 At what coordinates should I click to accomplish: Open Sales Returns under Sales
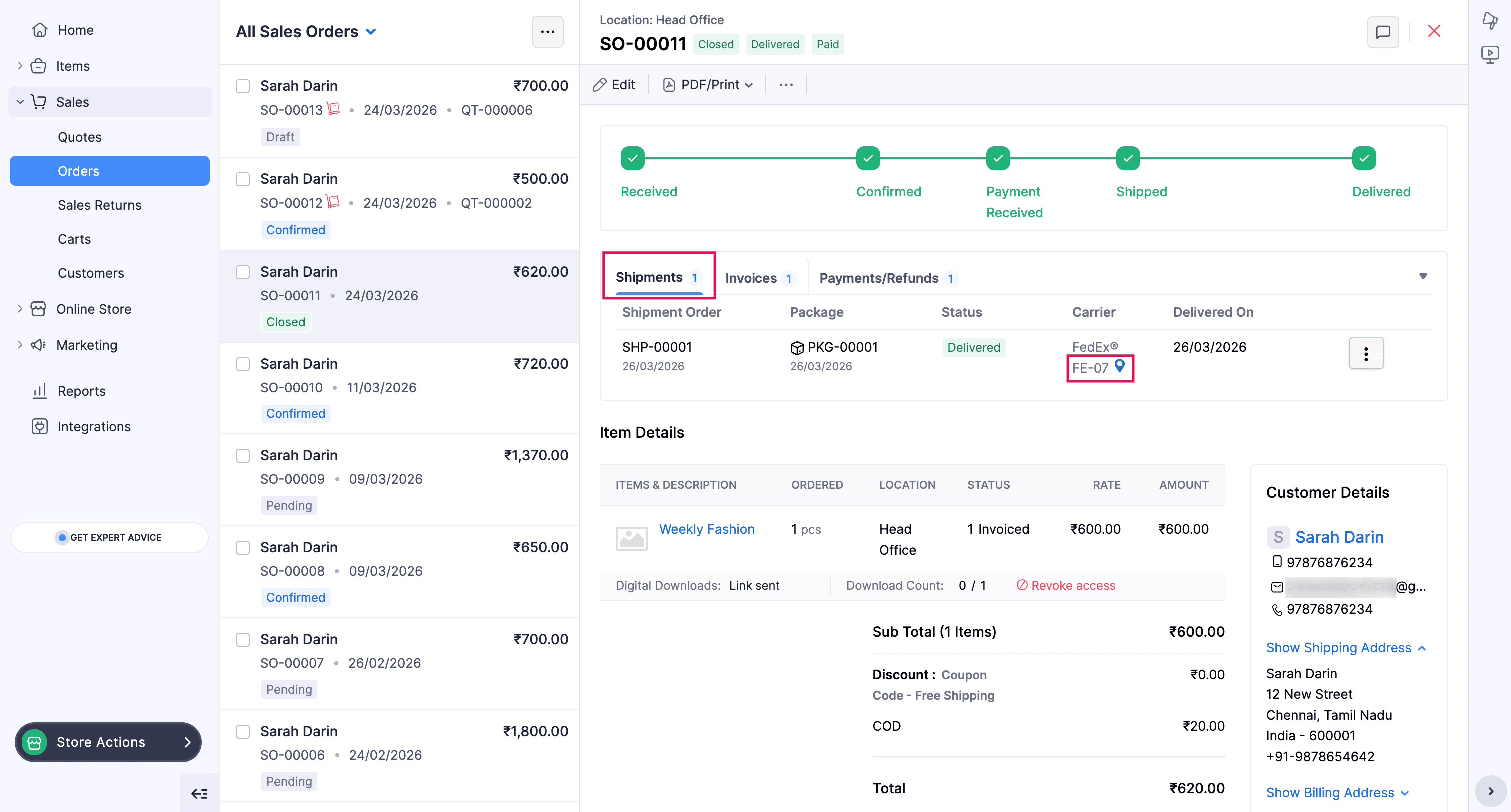click(x=100, y=205)
